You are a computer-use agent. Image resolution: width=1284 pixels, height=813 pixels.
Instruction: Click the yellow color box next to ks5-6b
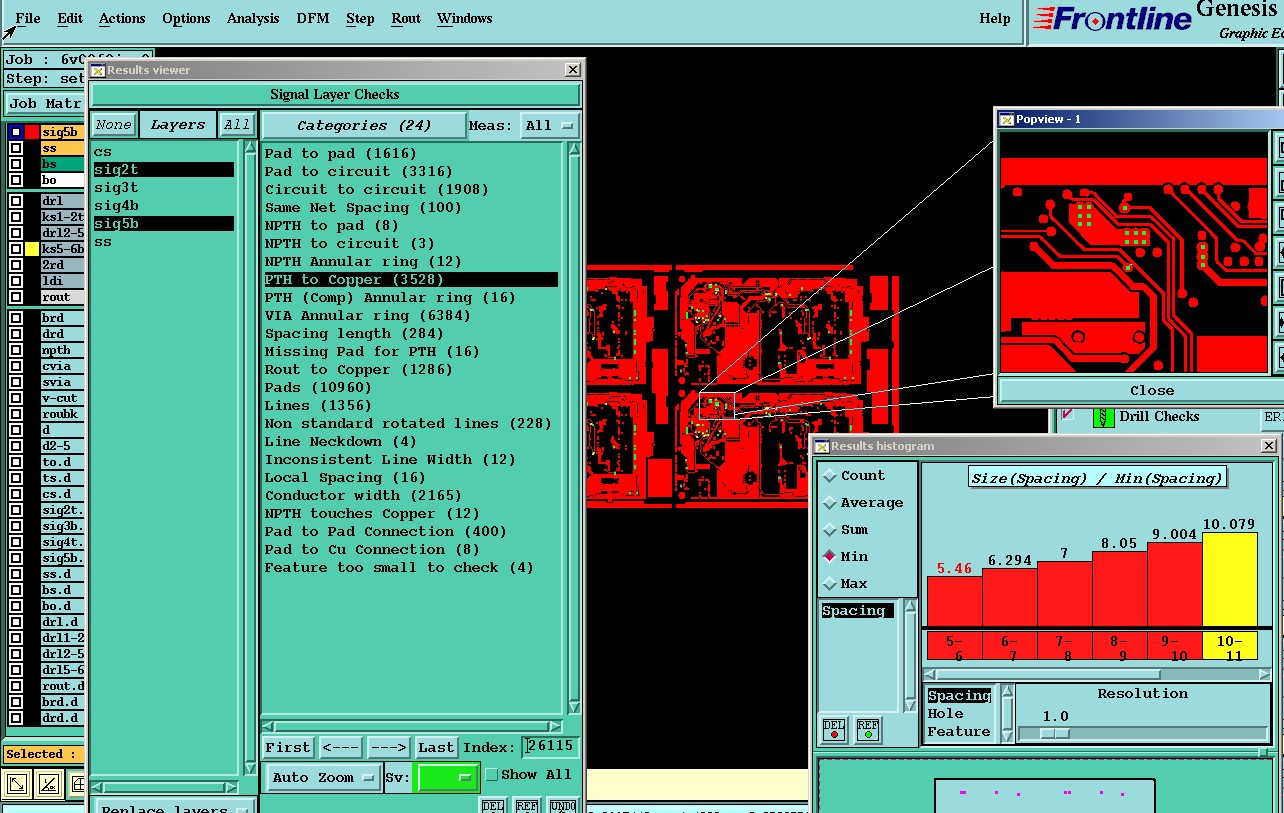point(32,249)
